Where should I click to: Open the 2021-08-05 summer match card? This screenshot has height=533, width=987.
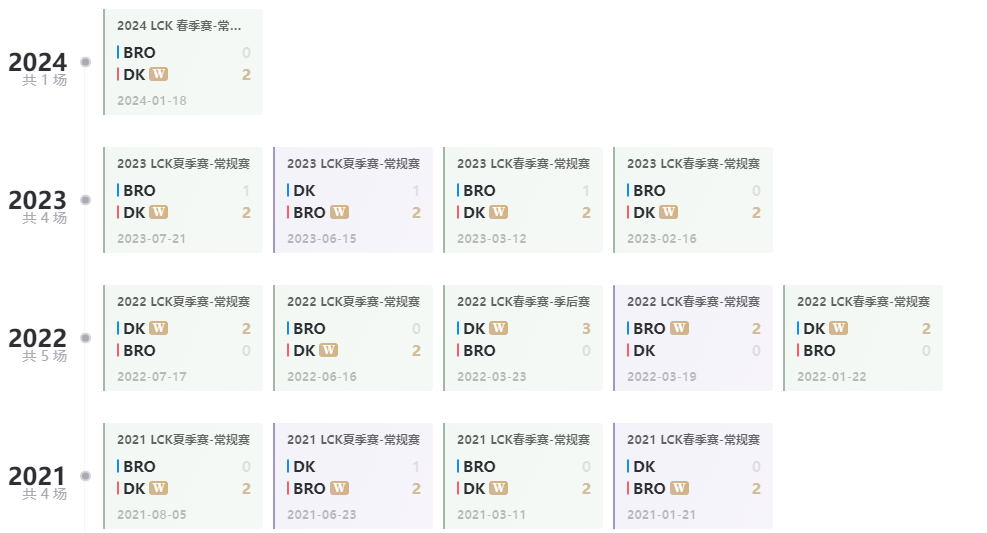183,476
